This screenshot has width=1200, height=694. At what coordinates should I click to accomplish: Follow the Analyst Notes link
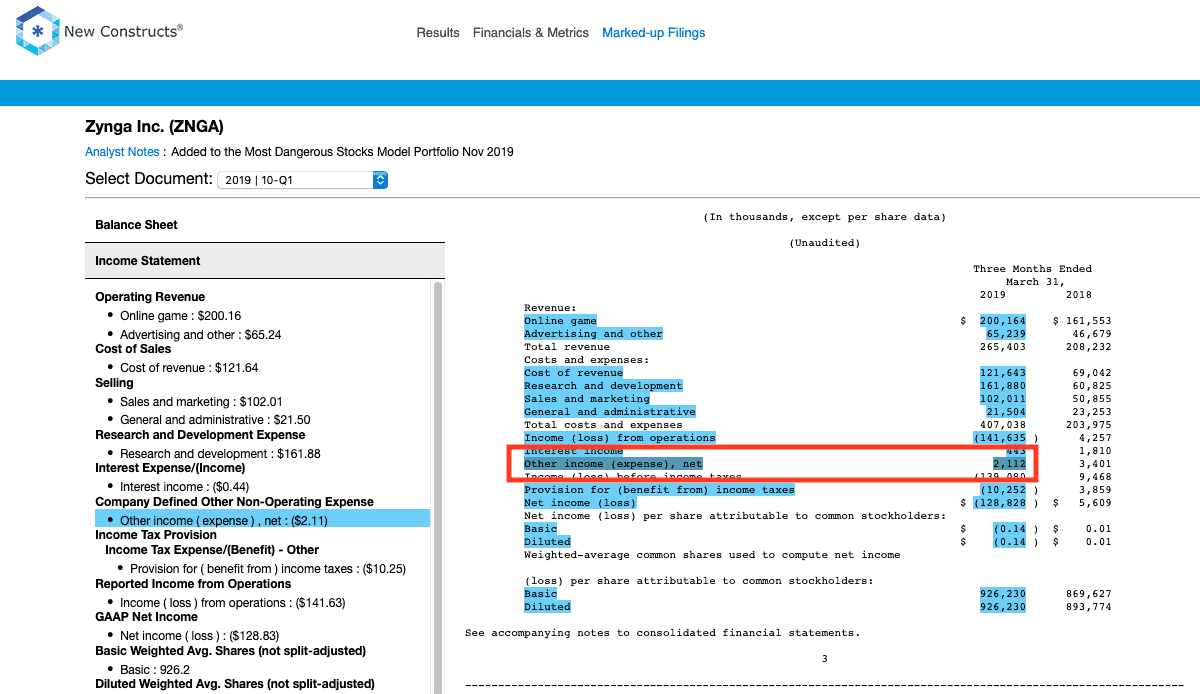[x=122, y=152]
